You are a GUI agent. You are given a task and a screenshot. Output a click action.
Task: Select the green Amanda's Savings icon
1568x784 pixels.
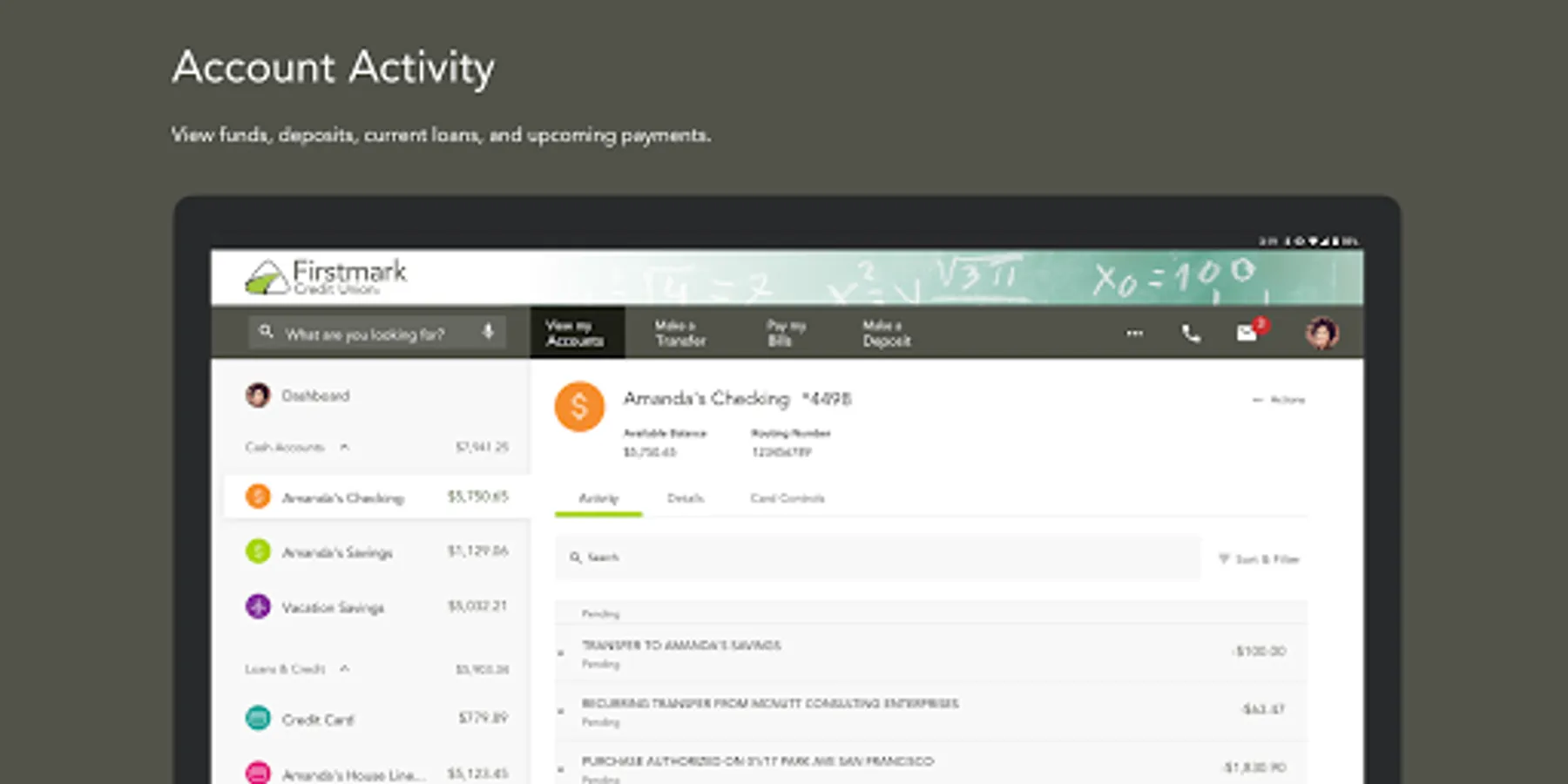click(258, 551)
